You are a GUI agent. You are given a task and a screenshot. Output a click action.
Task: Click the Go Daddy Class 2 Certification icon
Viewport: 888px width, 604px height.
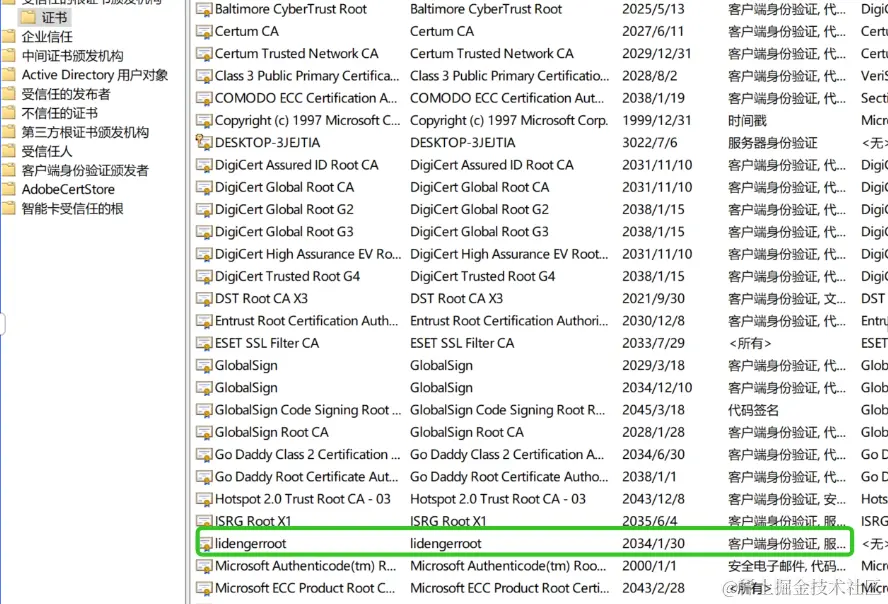[x=204, y=455]
